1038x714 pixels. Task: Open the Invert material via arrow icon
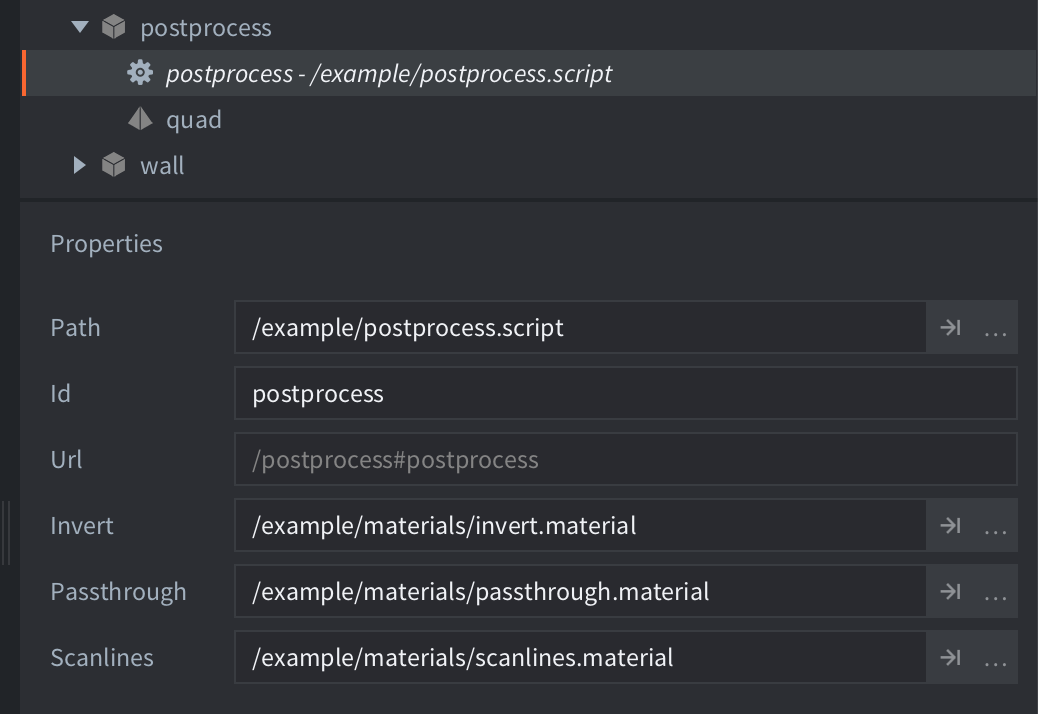click(948, 525)
